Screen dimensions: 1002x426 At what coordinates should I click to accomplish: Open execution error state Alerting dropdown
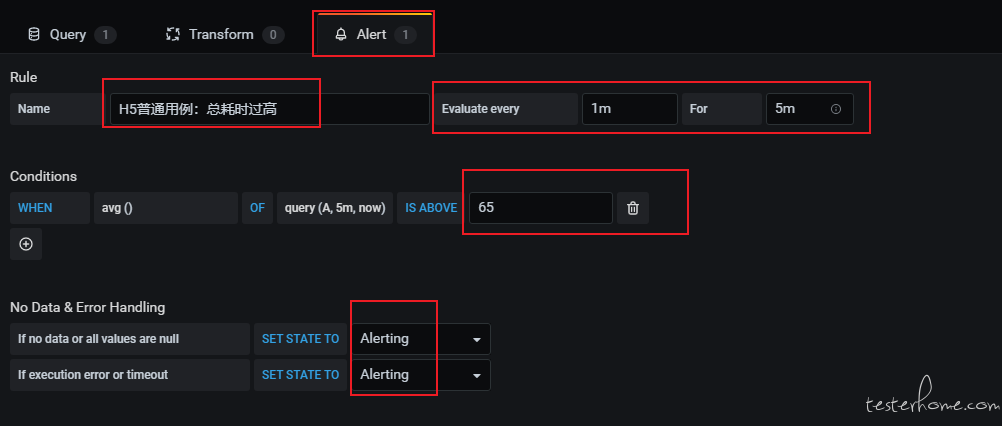(420, 375)
